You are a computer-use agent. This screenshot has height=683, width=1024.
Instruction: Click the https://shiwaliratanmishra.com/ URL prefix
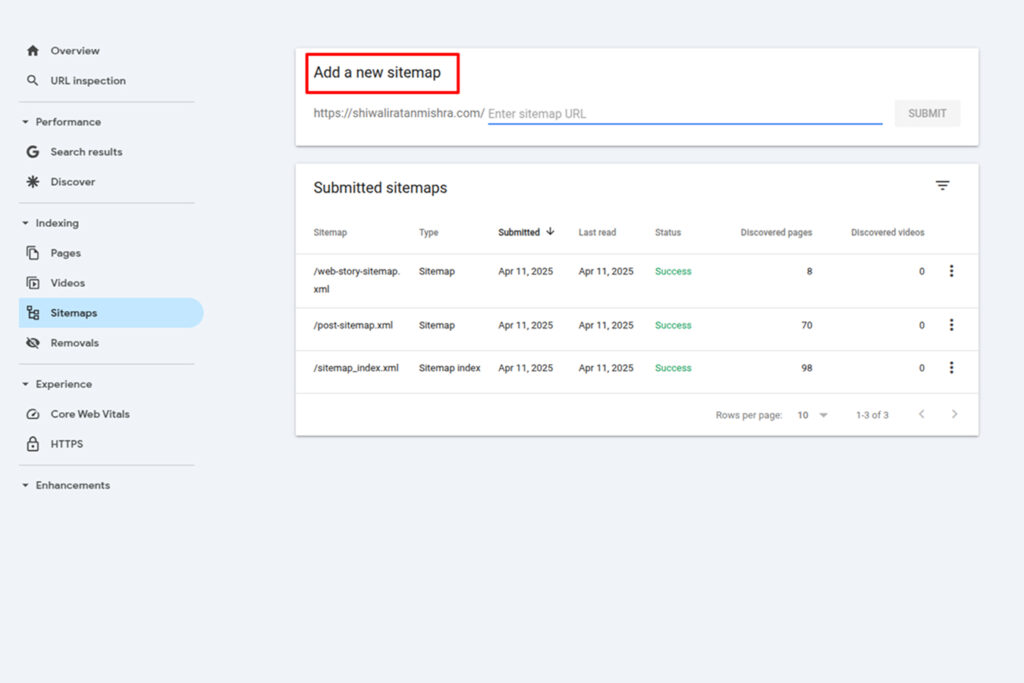398,113
